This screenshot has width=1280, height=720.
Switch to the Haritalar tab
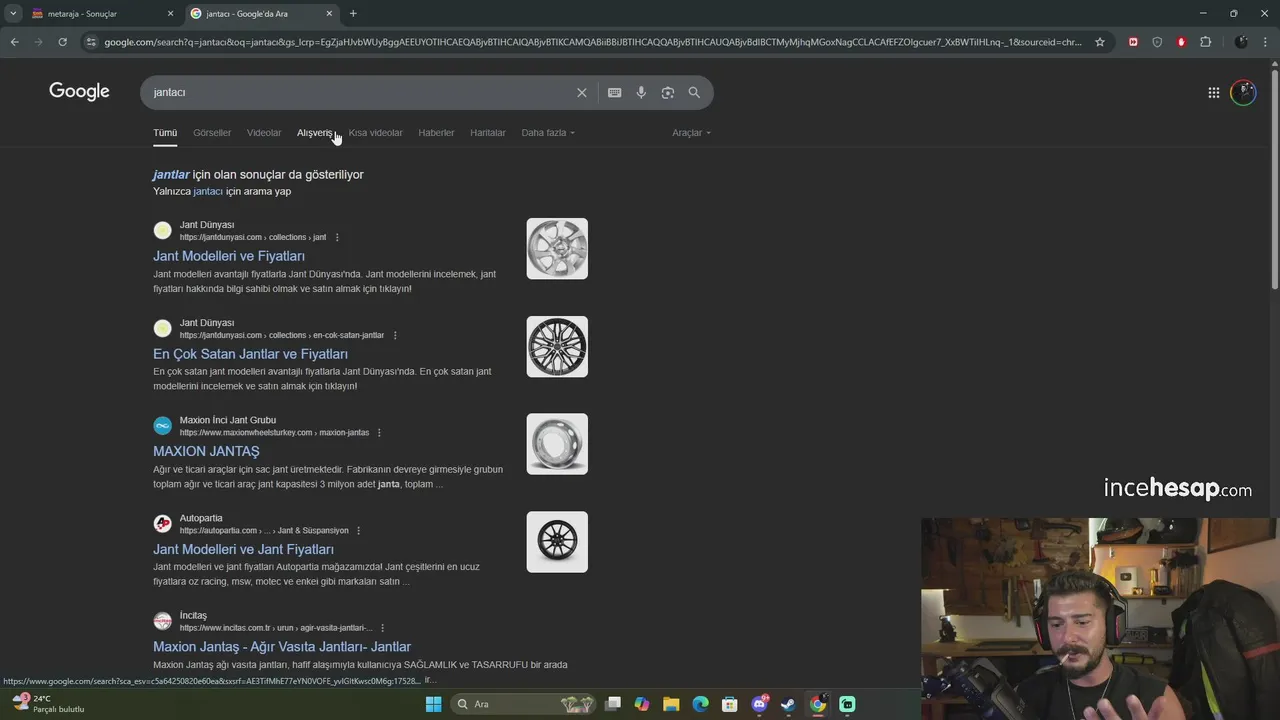tap(488, 133)
